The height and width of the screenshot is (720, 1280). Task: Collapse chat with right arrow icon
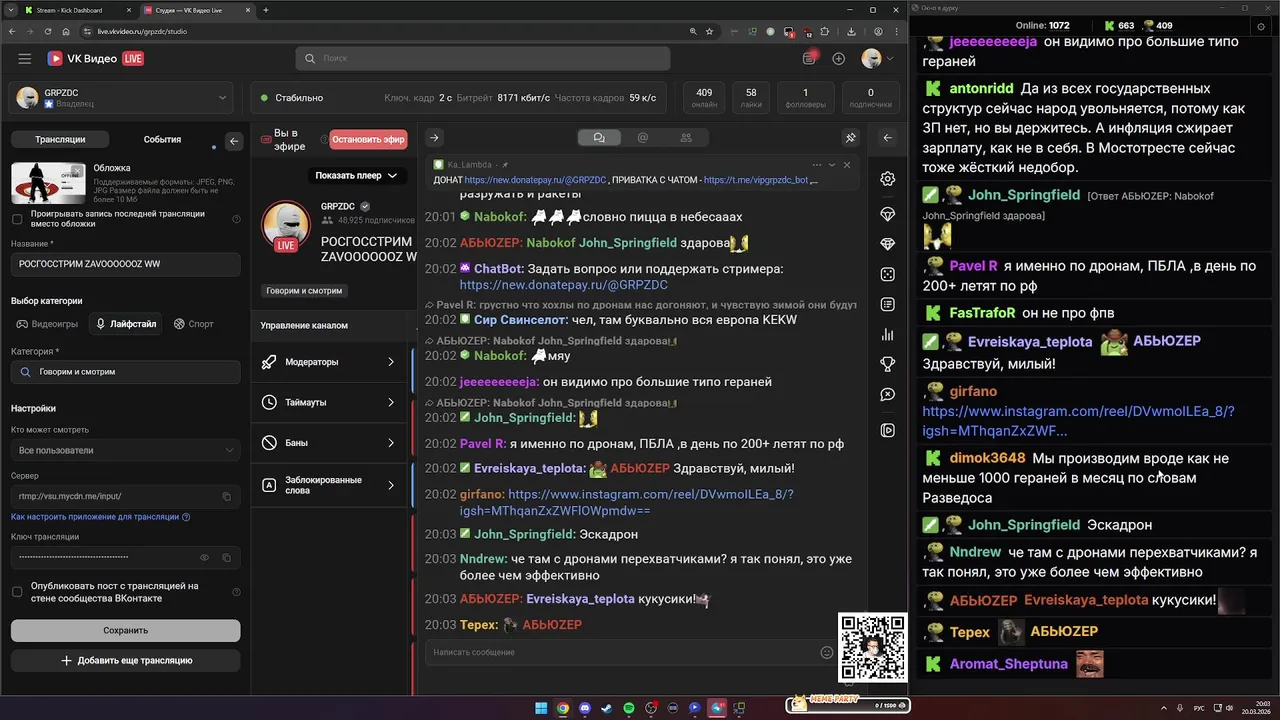pyautogui.click(x=434, y=138)
